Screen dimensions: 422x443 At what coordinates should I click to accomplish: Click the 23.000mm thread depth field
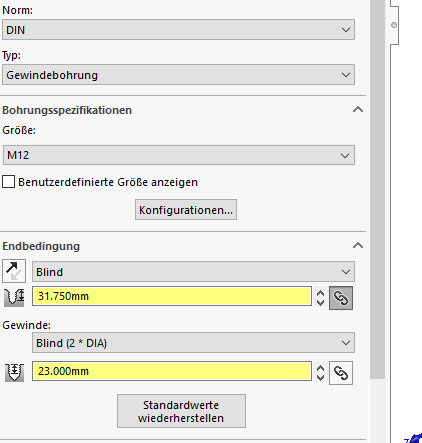(172, 371)
